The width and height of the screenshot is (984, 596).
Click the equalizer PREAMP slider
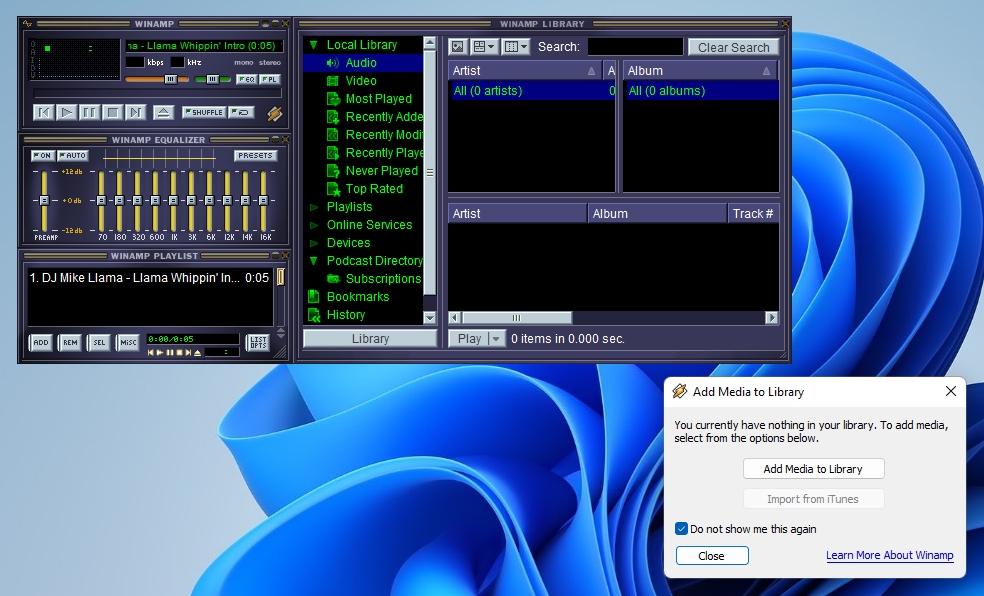point(44,201)
